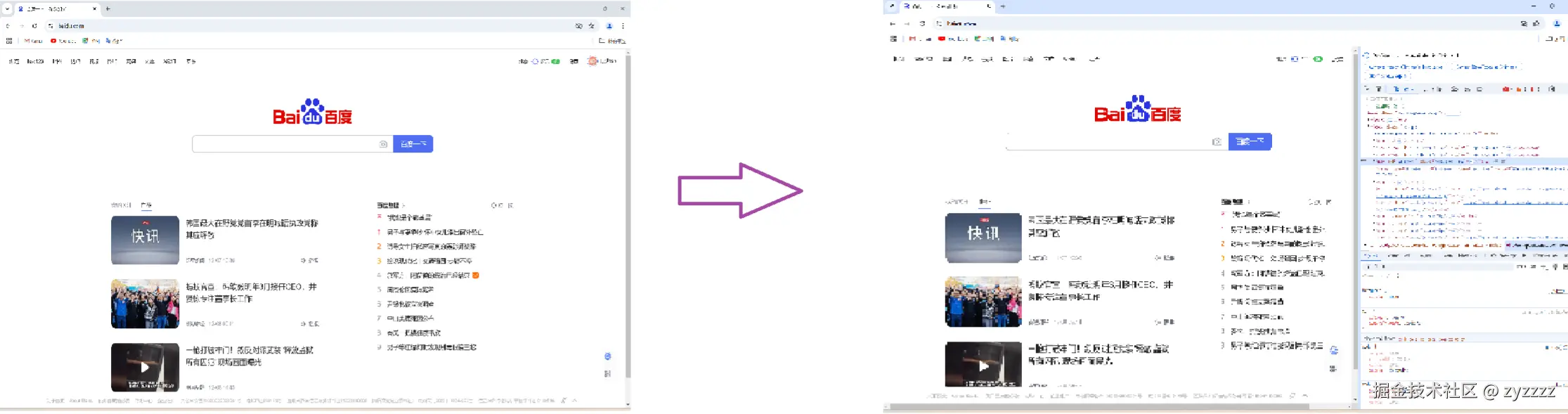Select the highlighted DOM row in DevTools Elements
The height and width of the screenshot is (414, 1568).
point(1465,161)
